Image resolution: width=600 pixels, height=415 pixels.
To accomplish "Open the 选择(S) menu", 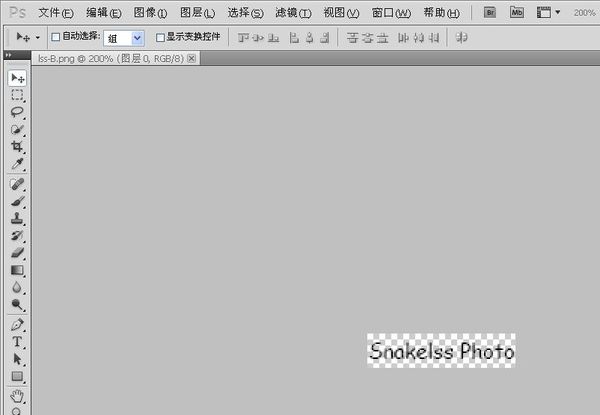I will (x=245, y=13).
